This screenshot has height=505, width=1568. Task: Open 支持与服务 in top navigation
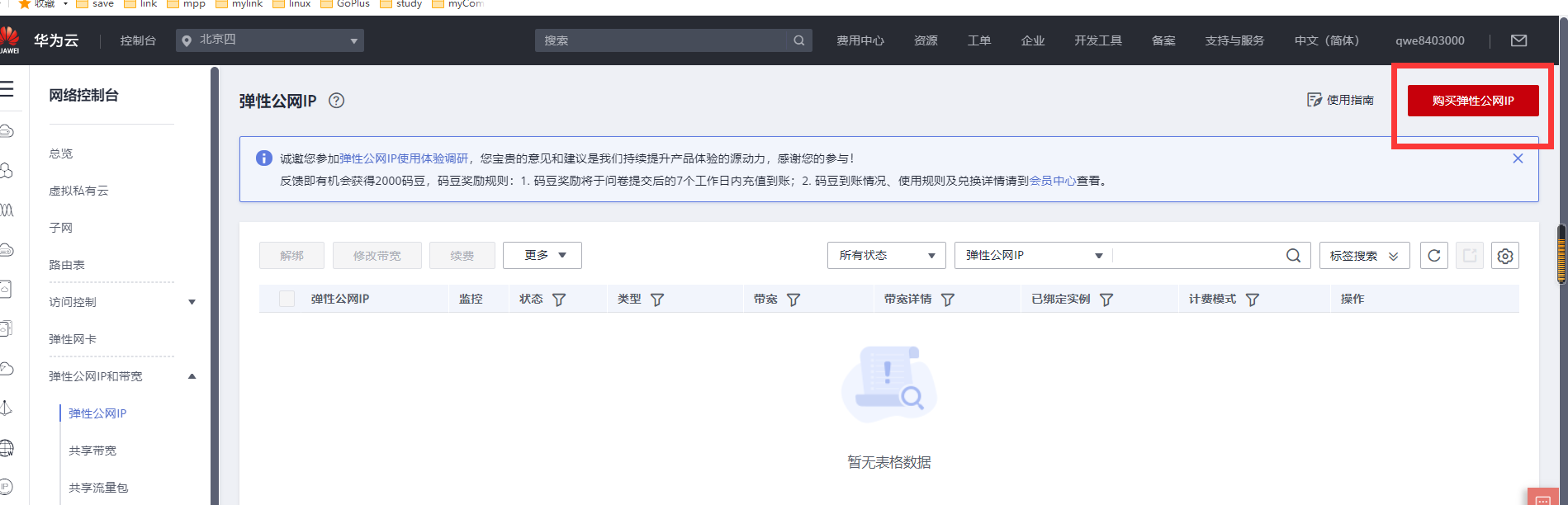(1234, 40)
